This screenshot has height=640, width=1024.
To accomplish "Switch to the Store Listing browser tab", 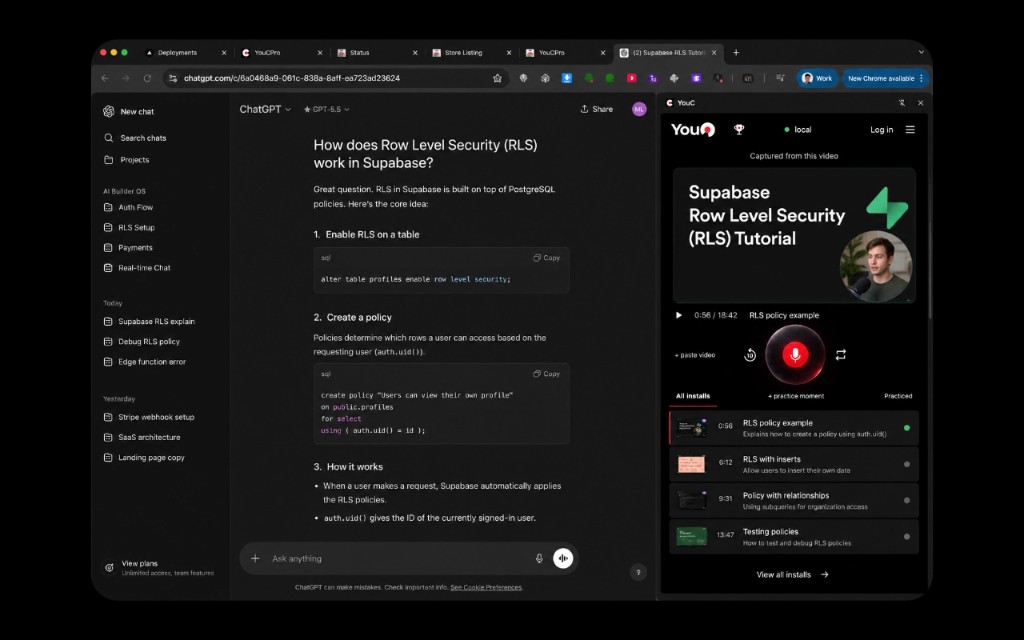I will (472, 53).
